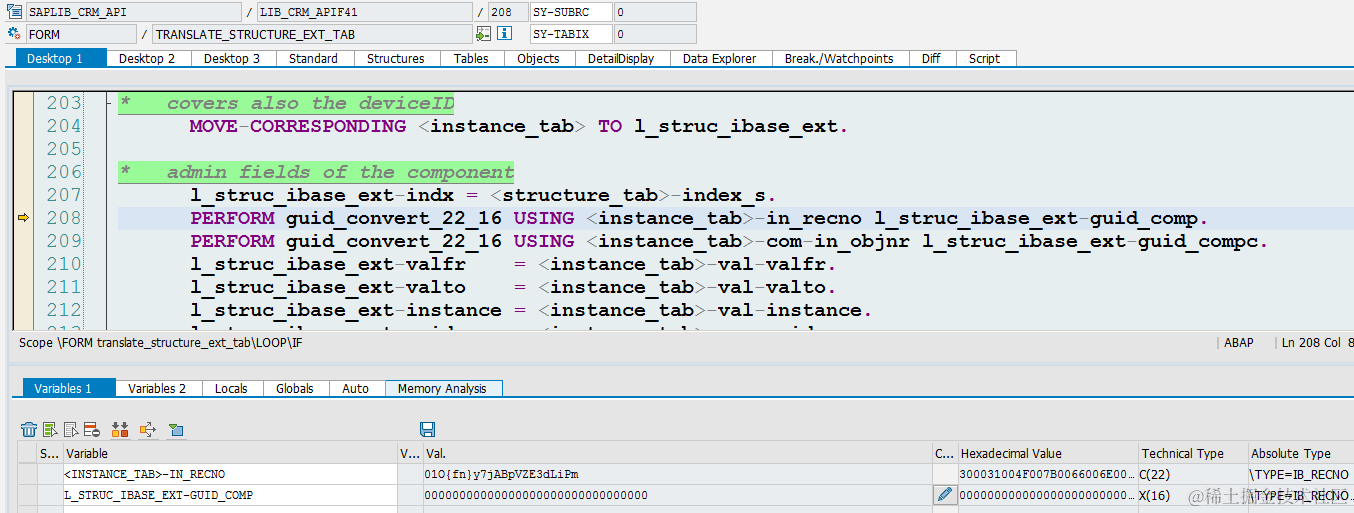This screenshot has height=513, width=1354.
Task: Open the Break./Watchpoints tab
Action: click(x=839, y=58)
